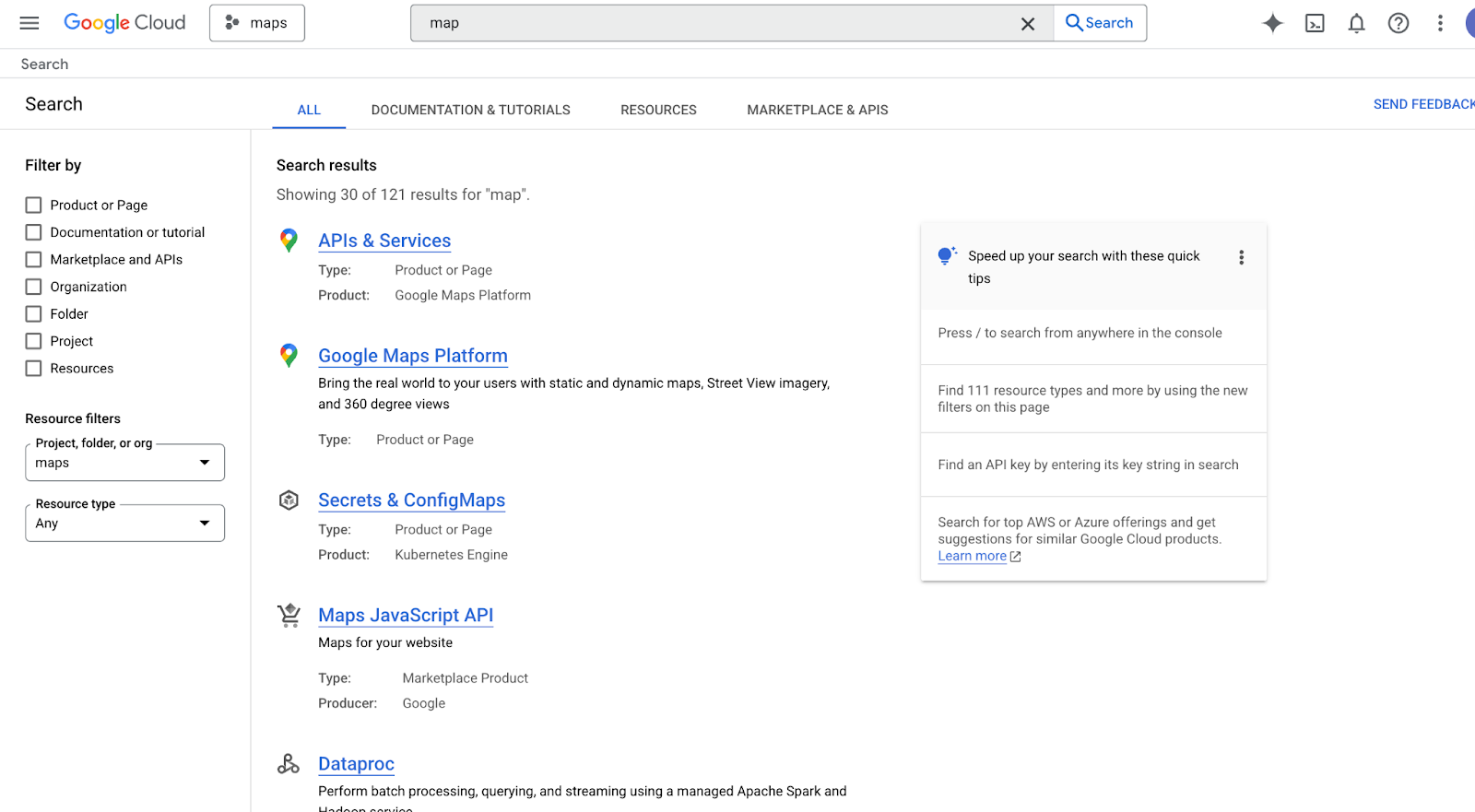This screenshot has width=1475, height=812.
Task: Open Gemini AI sparkle icon
Action: click(1273, 23)
